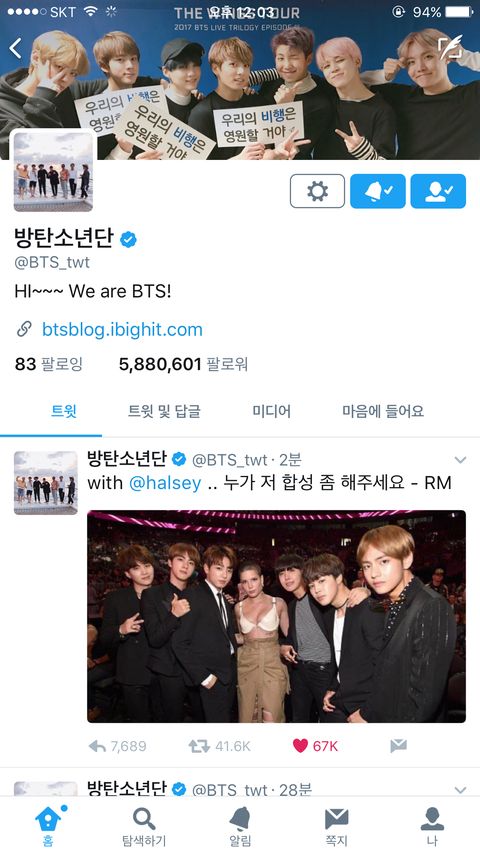Viewport: 480px width, 853px height.
Task: Open the 마음에 들어요 likes tab
Action: tap(383, 411)
